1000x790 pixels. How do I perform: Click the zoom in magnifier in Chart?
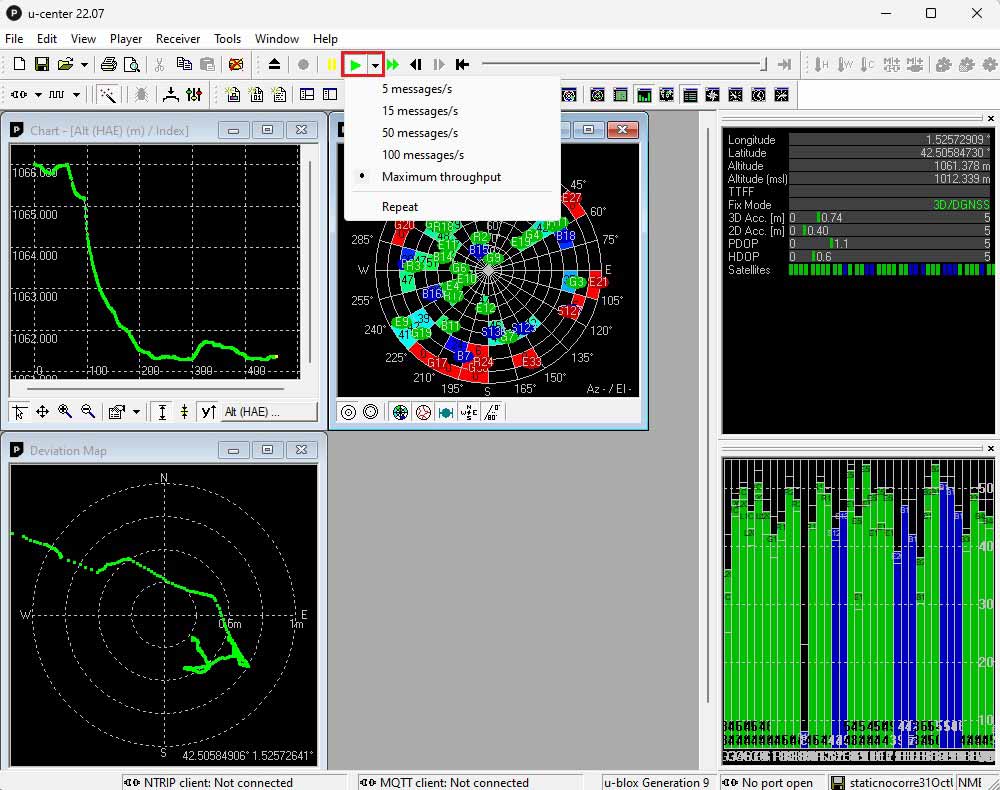tap(65, 412)
